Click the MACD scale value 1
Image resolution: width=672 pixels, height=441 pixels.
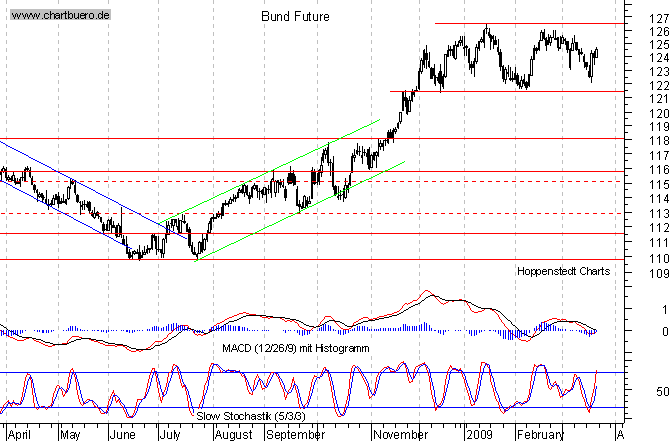[665, 309]
